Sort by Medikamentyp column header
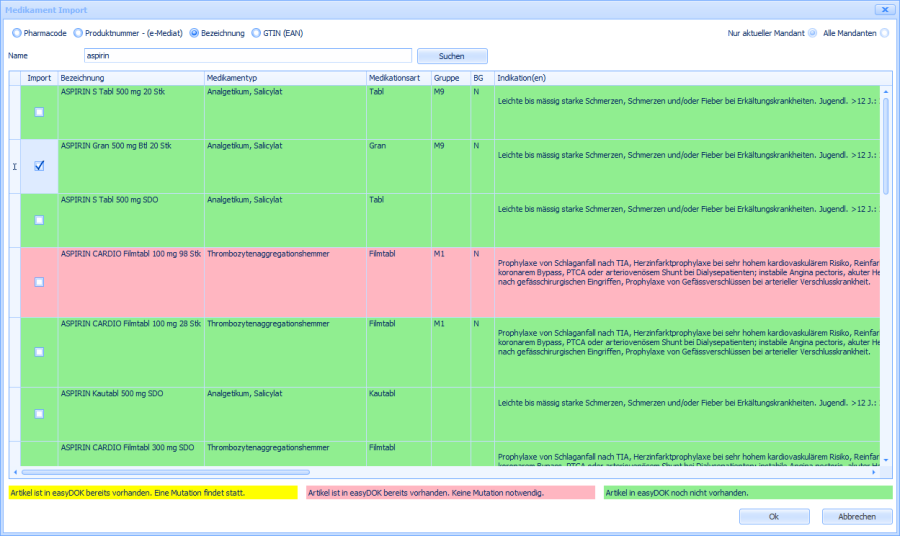900x536 pixels. click(x=284, y=78)
